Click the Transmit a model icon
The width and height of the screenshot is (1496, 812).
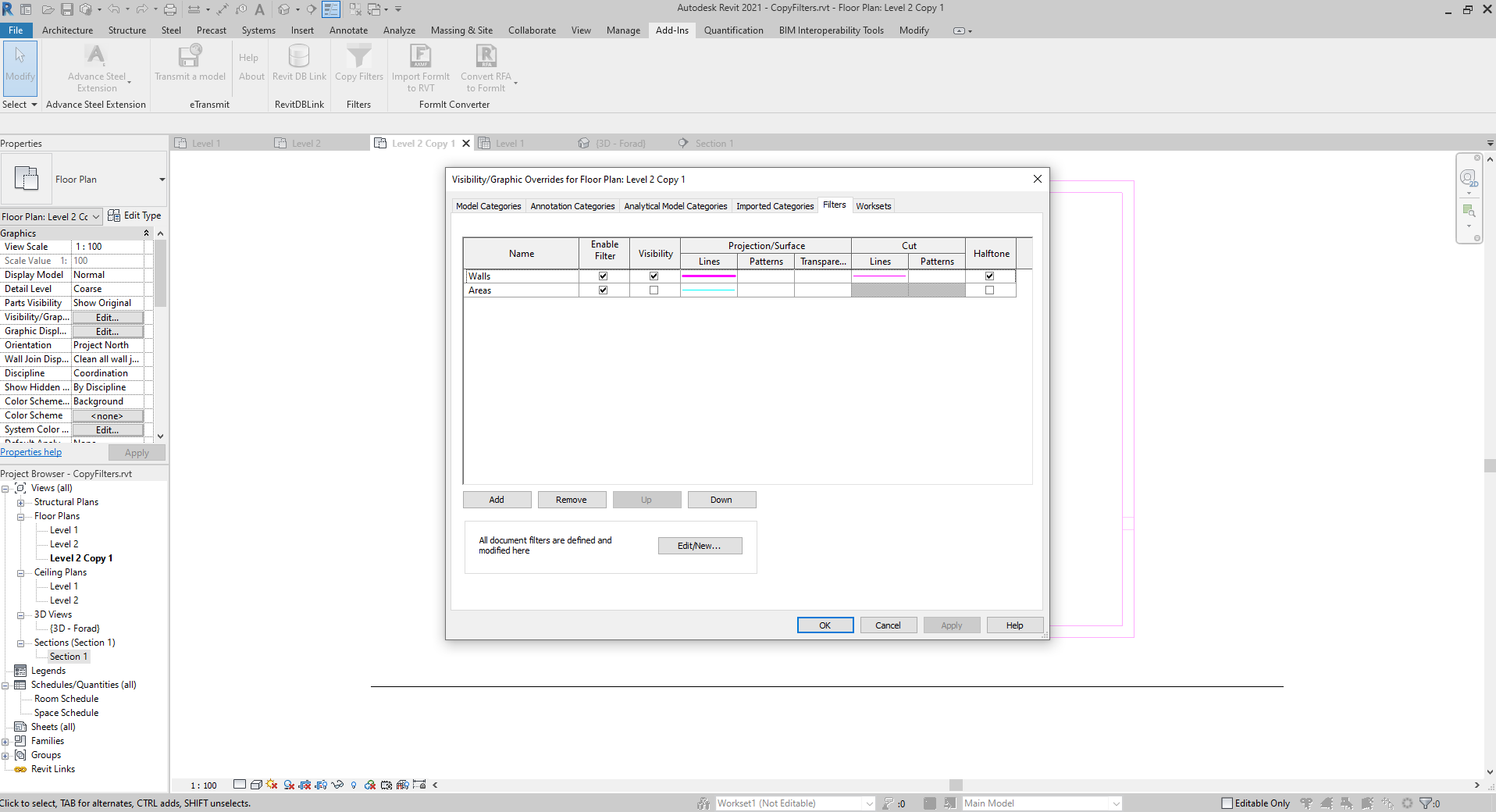pos(190,56)
